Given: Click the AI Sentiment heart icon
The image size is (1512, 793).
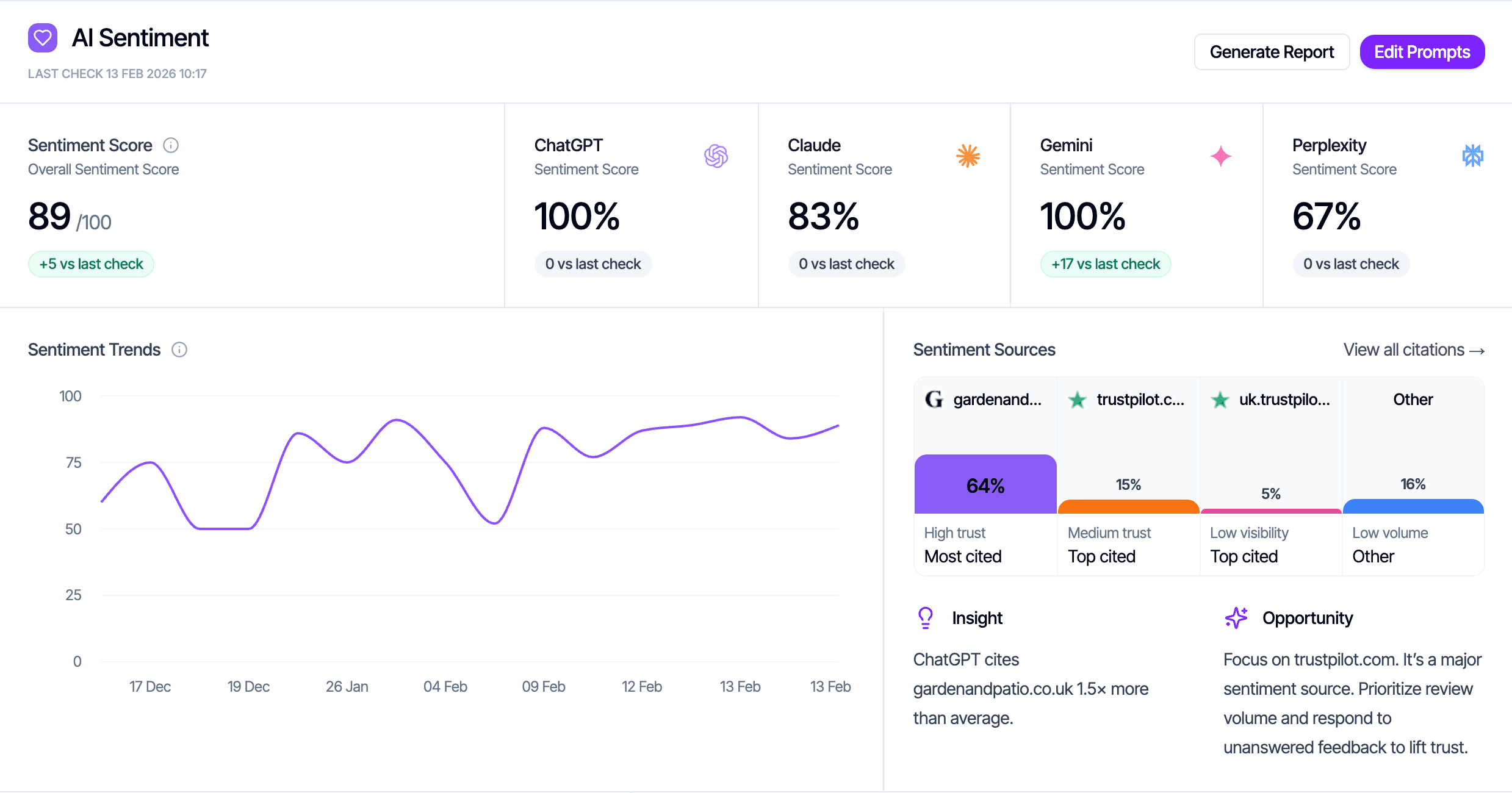Looking at the screenshot, I should pyautogui.click(x=43, y=37).
